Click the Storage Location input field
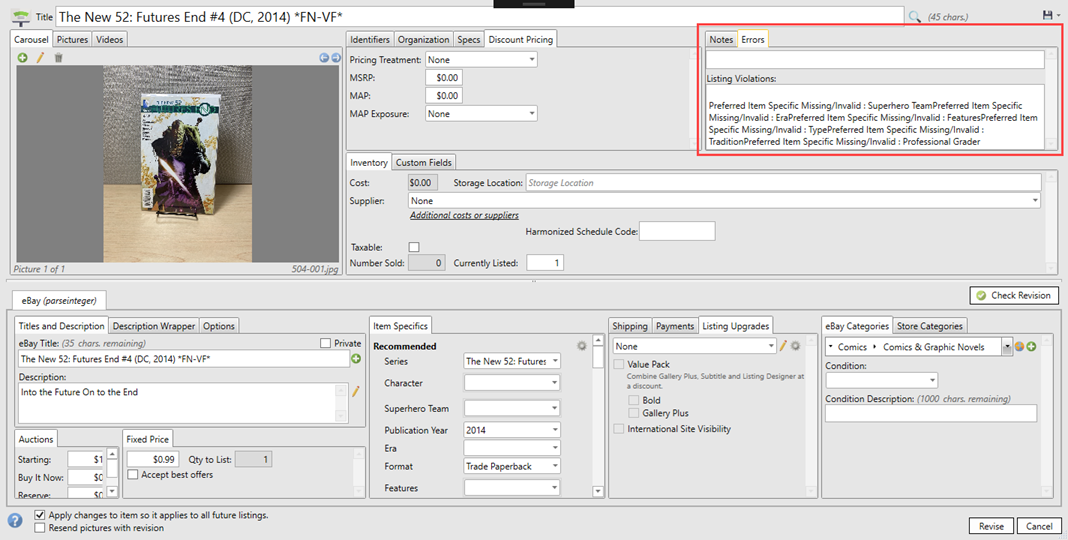This screenshot has height=540, width=1068. pyautogui.click(x=783, y=182)
